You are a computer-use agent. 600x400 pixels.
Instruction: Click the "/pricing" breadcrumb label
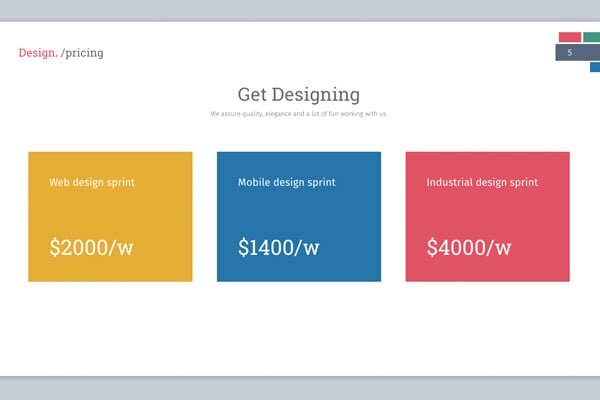(82, 53)
